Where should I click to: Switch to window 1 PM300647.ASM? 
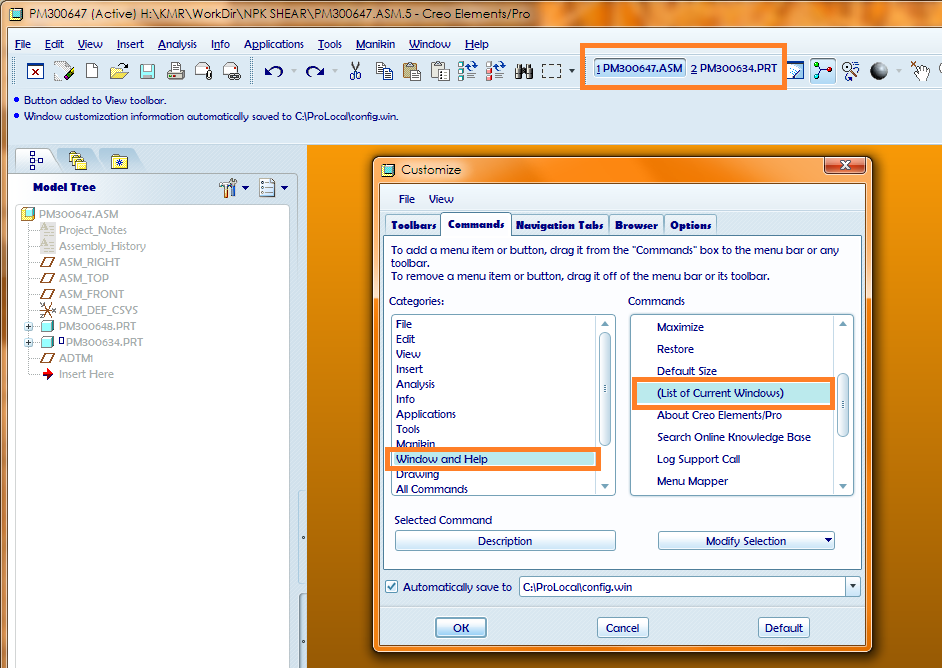click(639, 68)
